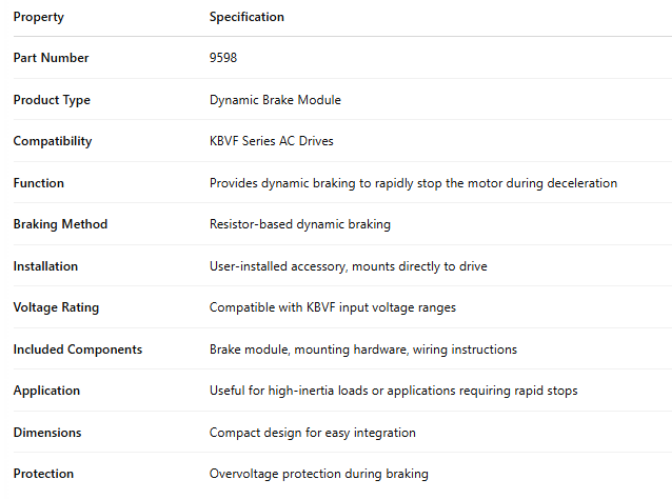Click the dynamic braking function description

click(413, 183)
